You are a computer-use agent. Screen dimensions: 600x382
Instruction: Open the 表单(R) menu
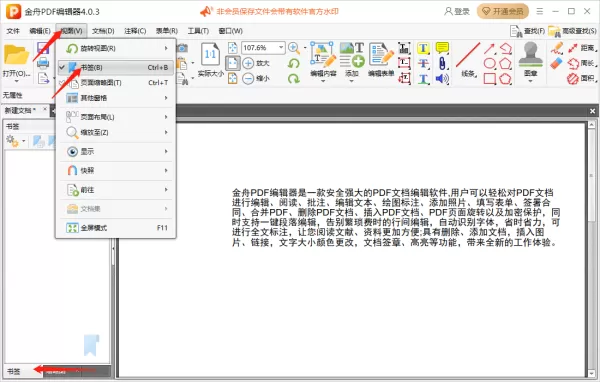(x=167, y=31)
